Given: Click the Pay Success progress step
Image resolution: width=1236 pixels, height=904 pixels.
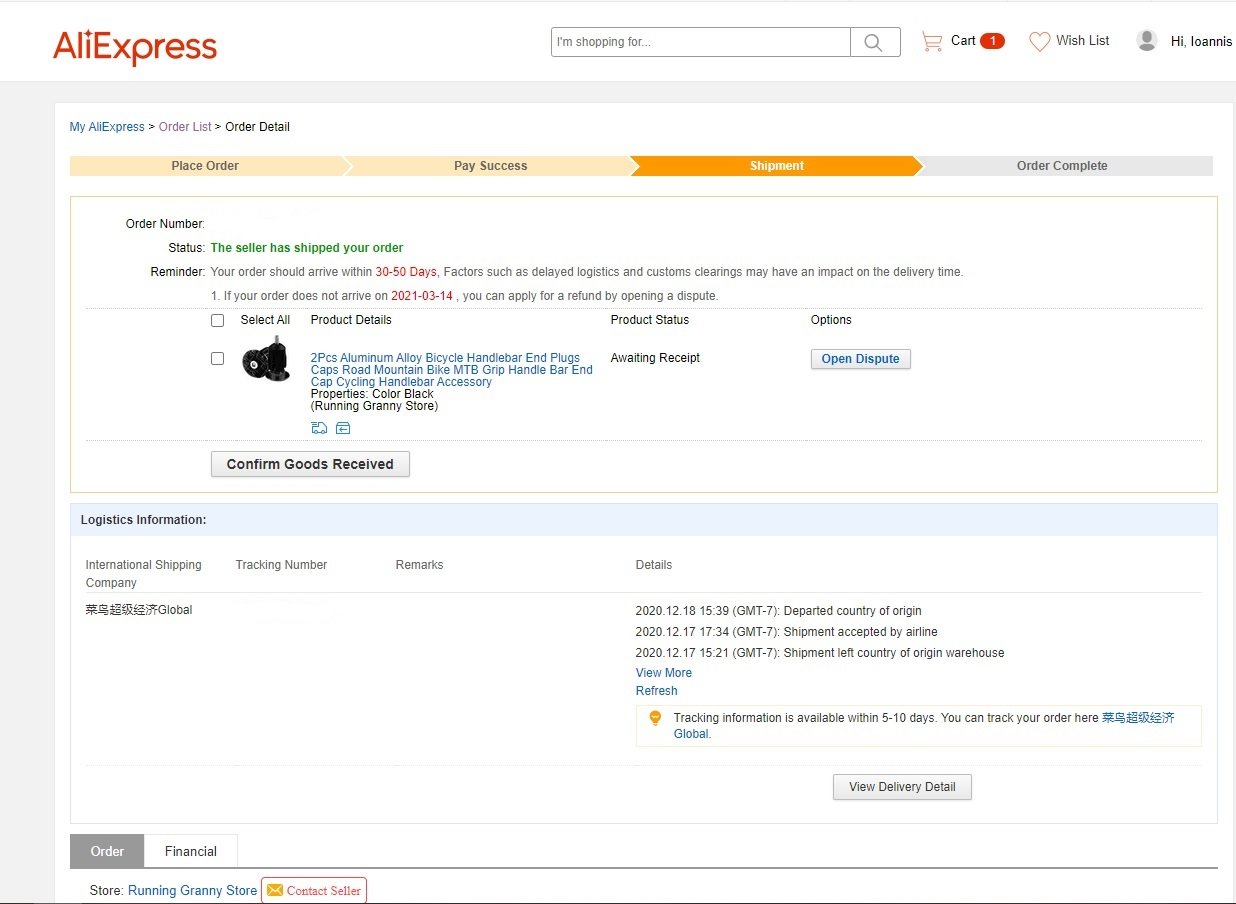Looking at the screenshot, I should tap(490, 166).
